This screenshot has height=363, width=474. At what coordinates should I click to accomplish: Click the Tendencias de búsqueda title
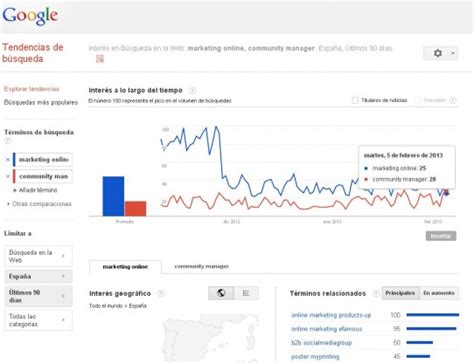[33, 53]
